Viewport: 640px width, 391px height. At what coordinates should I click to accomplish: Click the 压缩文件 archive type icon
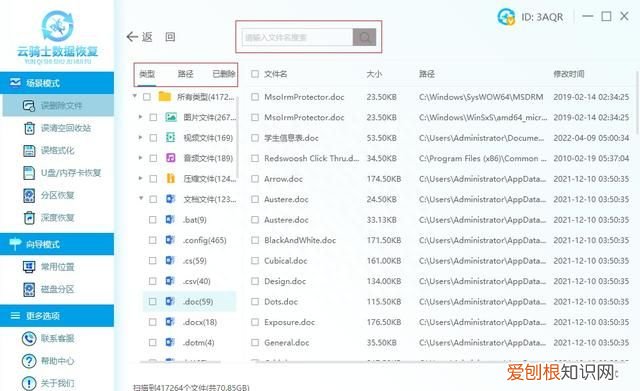(171, 178)
